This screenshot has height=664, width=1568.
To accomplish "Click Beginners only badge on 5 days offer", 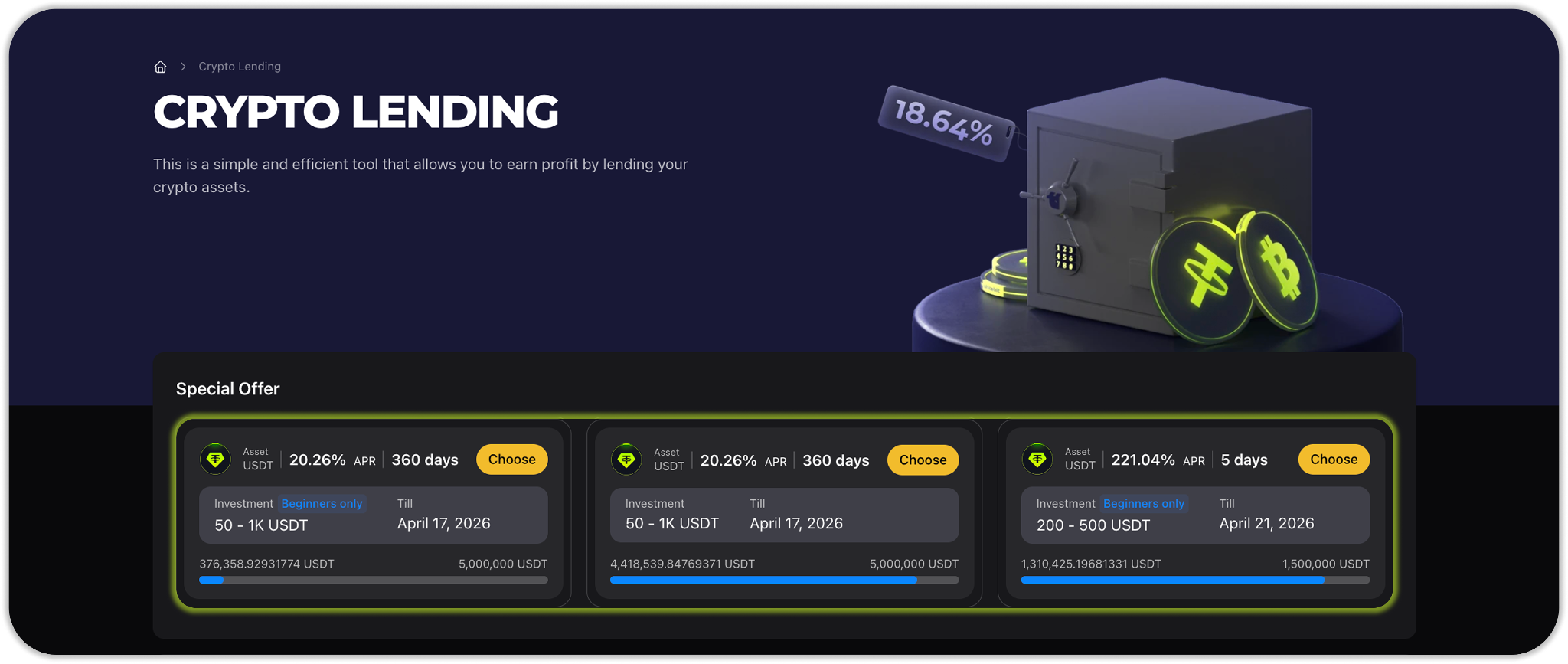I will pyautogui.click(x=1143, y=504).
